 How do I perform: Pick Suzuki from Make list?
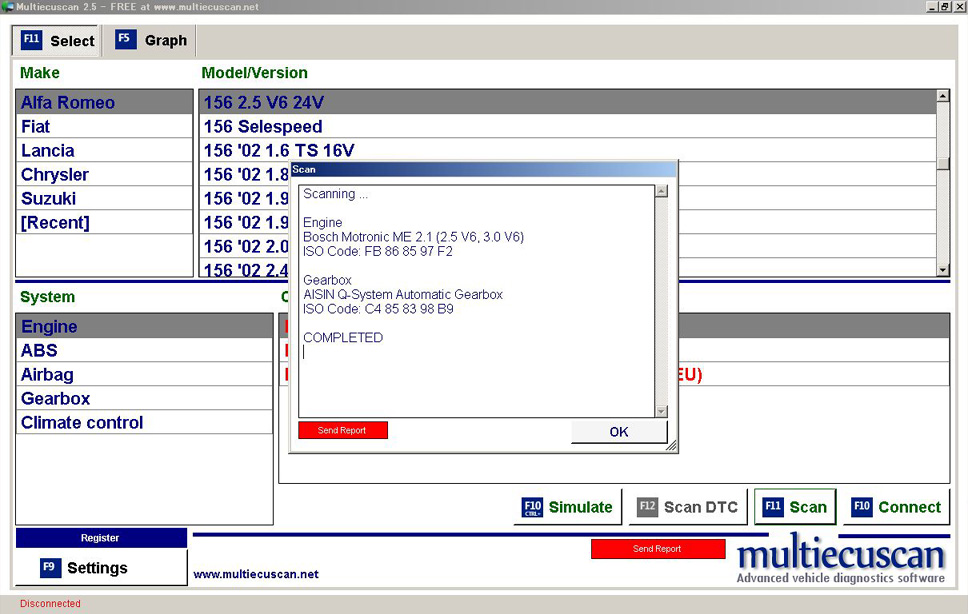[x=104, y=199]
